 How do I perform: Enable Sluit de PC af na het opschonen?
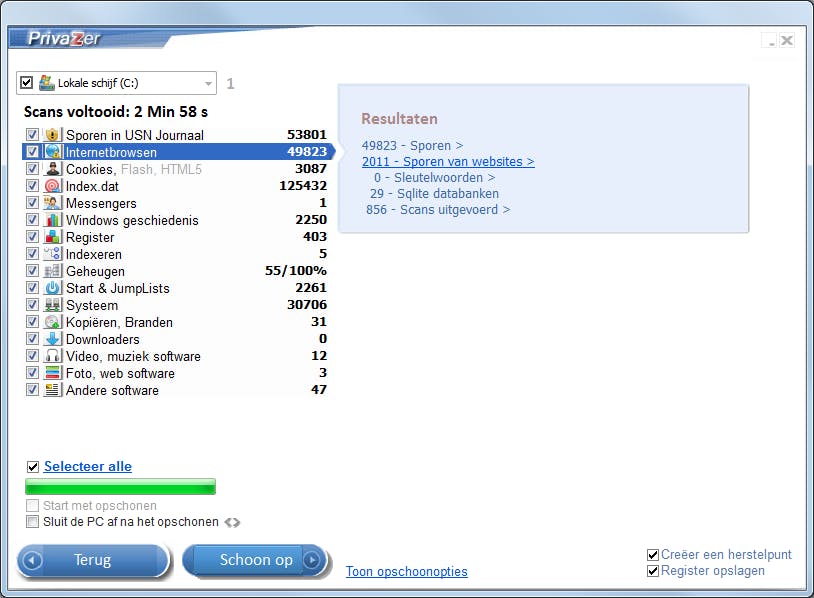[32, 522]
